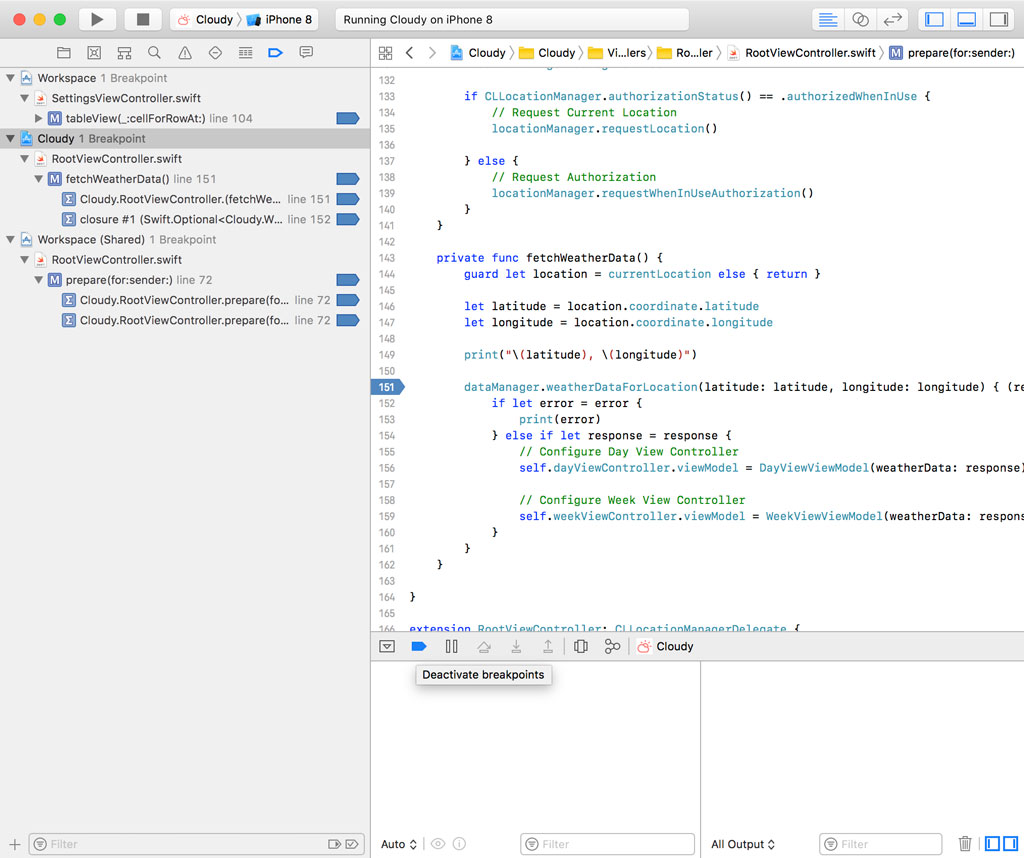1024x858 pixels.
Task: Open the All Output console dropdown
Action: (742, 843)
